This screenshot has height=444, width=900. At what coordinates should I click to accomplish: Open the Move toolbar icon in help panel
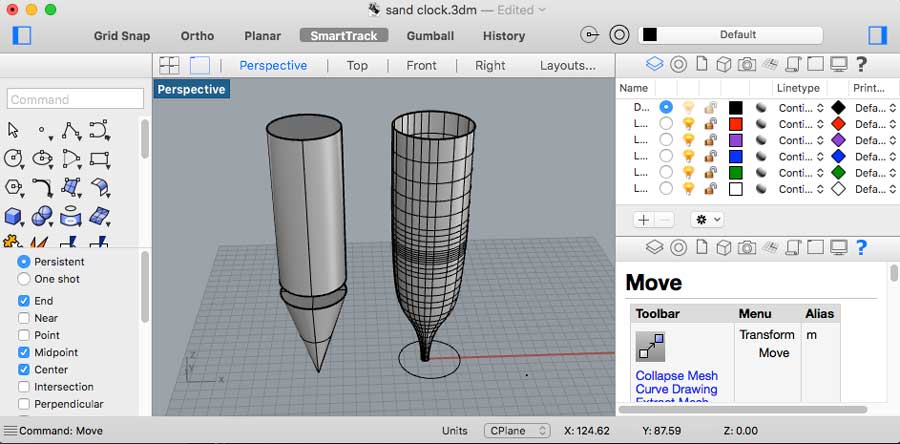[x=651, y=347]
